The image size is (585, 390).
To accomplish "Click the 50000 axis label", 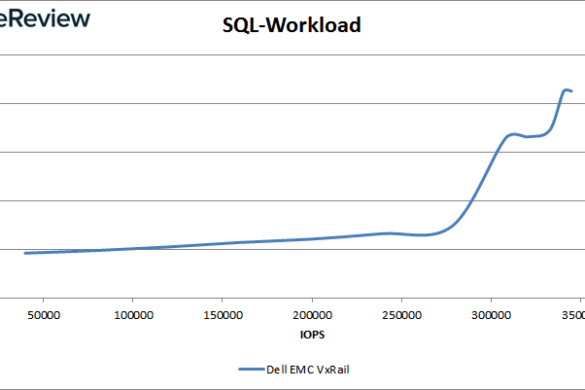I will coord(44,315).
